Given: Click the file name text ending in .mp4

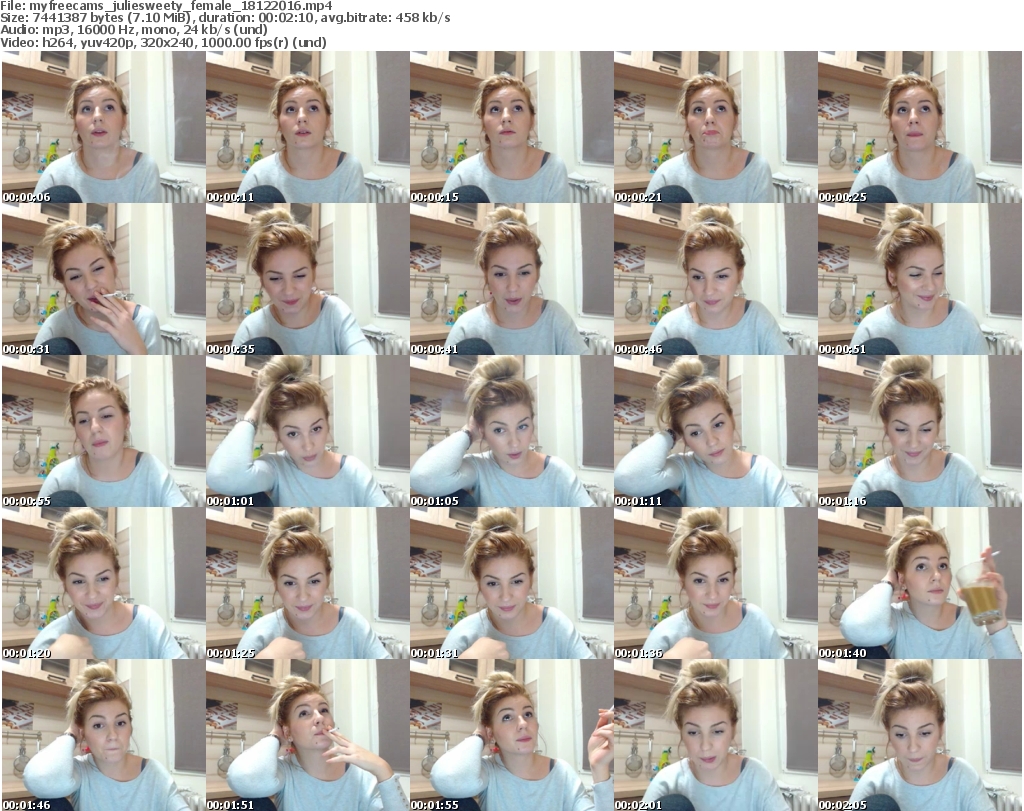Looking at the screenshot, I should 180,6.
